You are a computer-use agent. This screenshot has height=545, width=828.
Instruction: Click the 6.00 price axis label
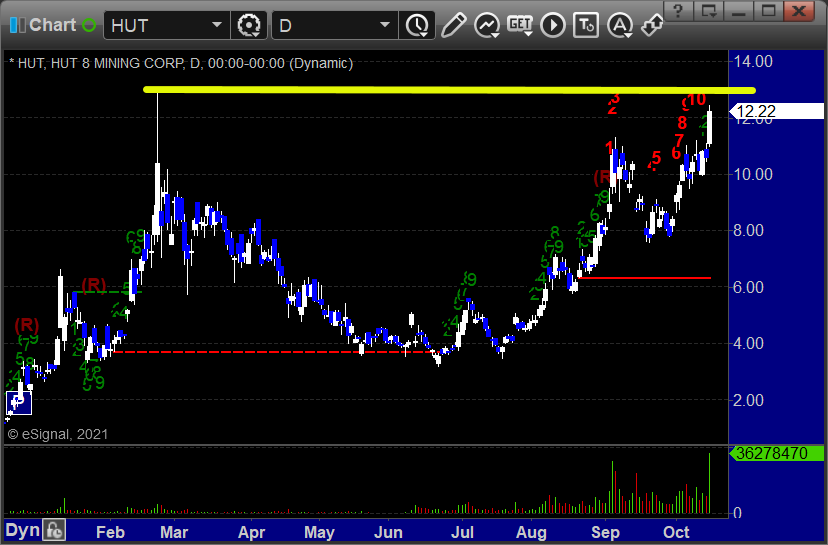(749, 287)
